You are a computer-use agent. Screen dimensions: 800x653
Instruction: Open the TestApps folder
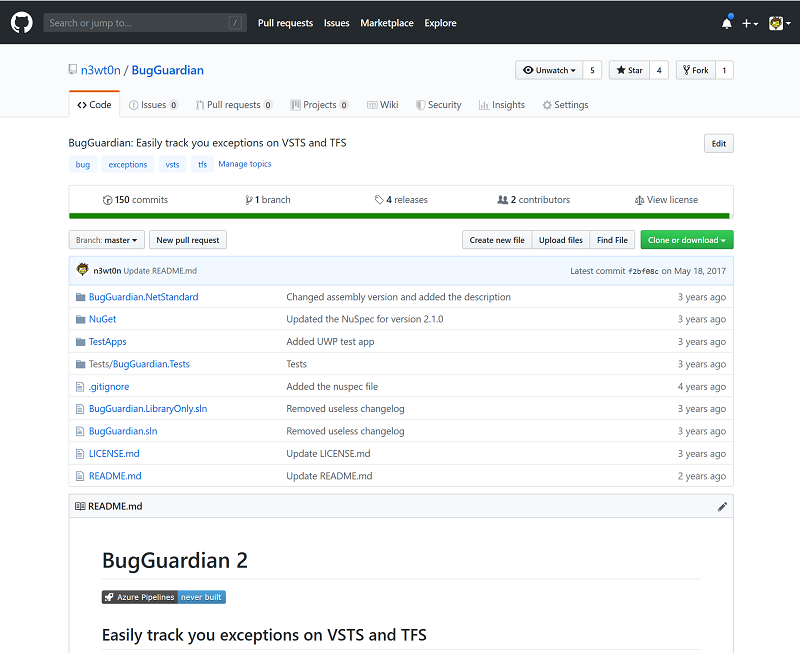(107, 342)
